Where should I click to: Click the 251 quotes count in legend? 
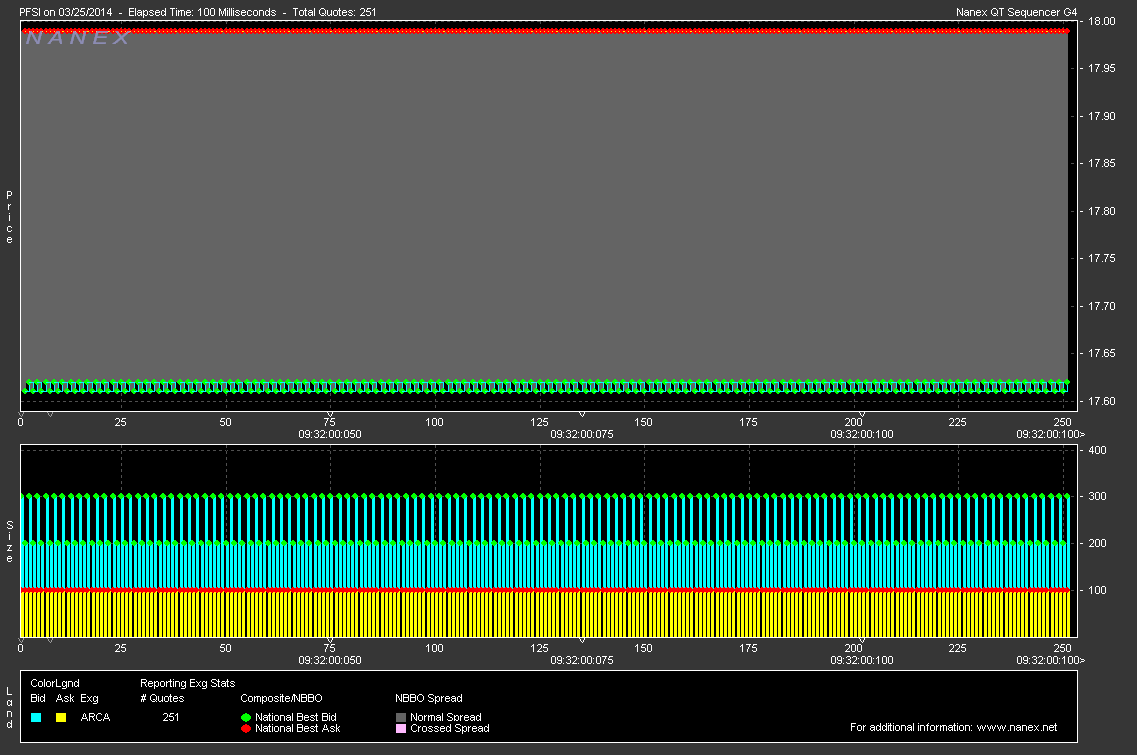pos(170,717)
